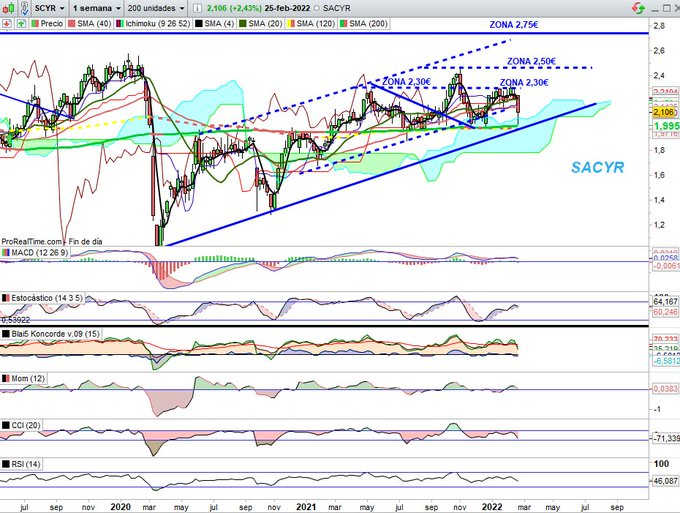The width and height of the screenshot is (680, 513).
Task: Click the 46,087 RSI value label
Action: pyautogui.click(x=666, y=480)
